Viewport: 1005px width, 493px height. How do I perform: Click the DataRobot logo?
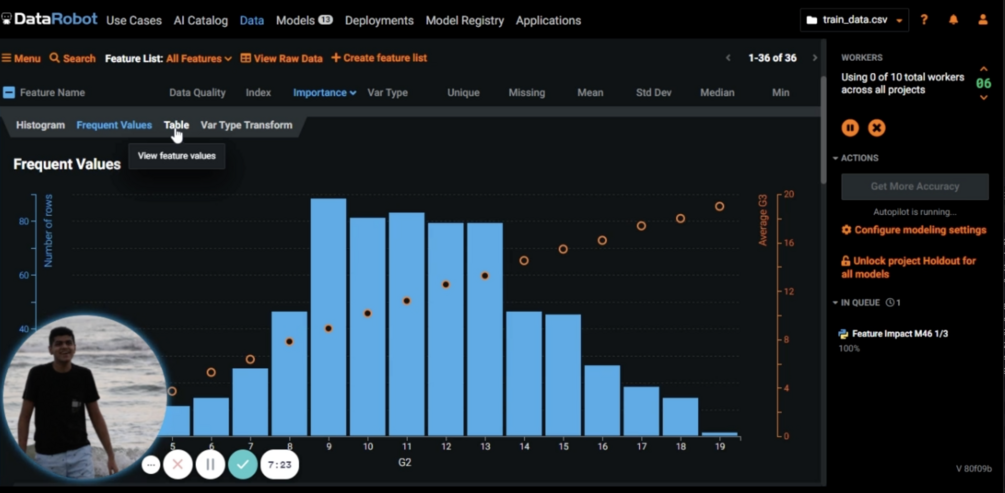(x=49, y=19)
